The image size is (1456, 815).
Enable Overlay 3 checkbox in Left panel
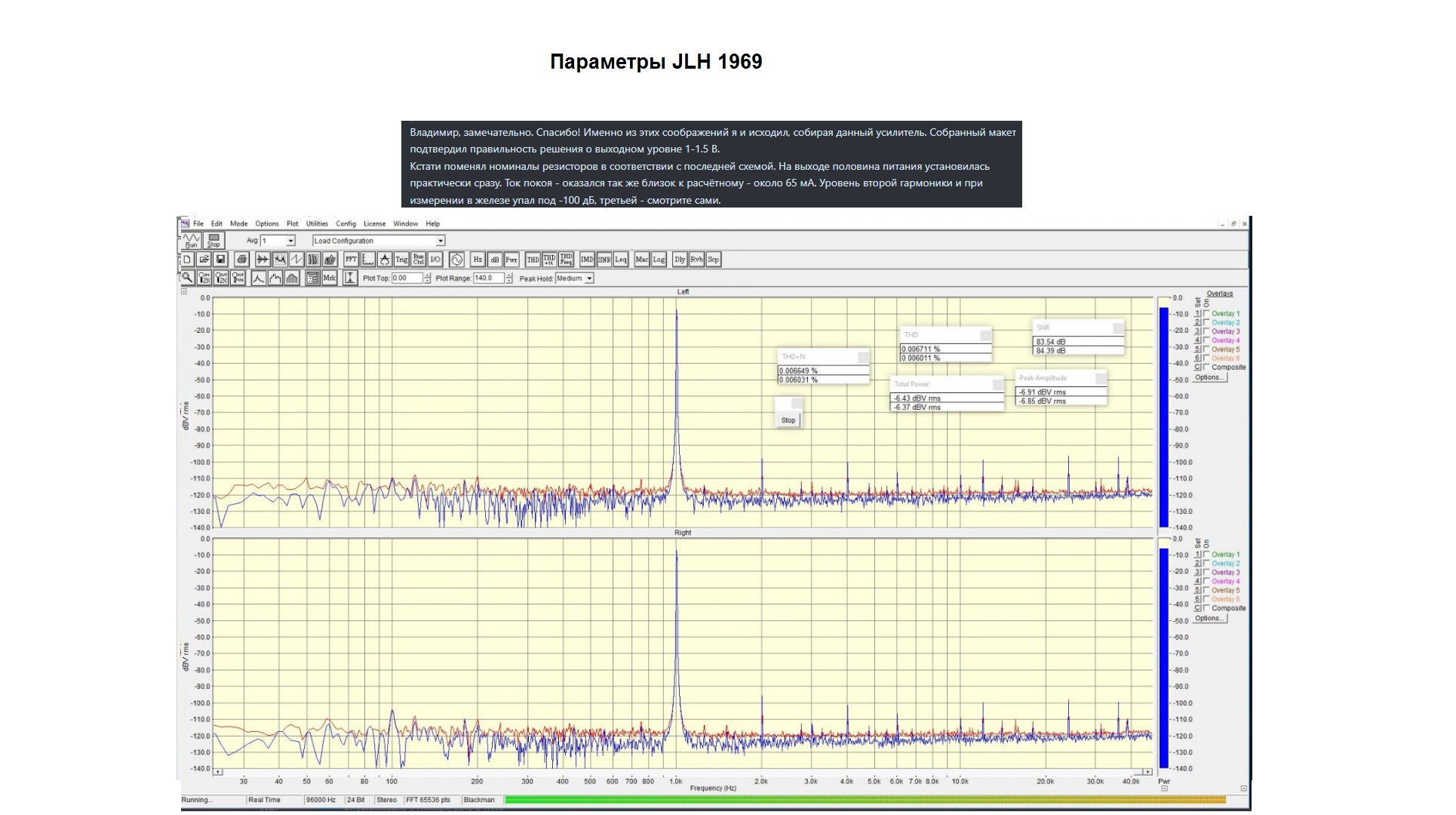(x=1206, y=331)
